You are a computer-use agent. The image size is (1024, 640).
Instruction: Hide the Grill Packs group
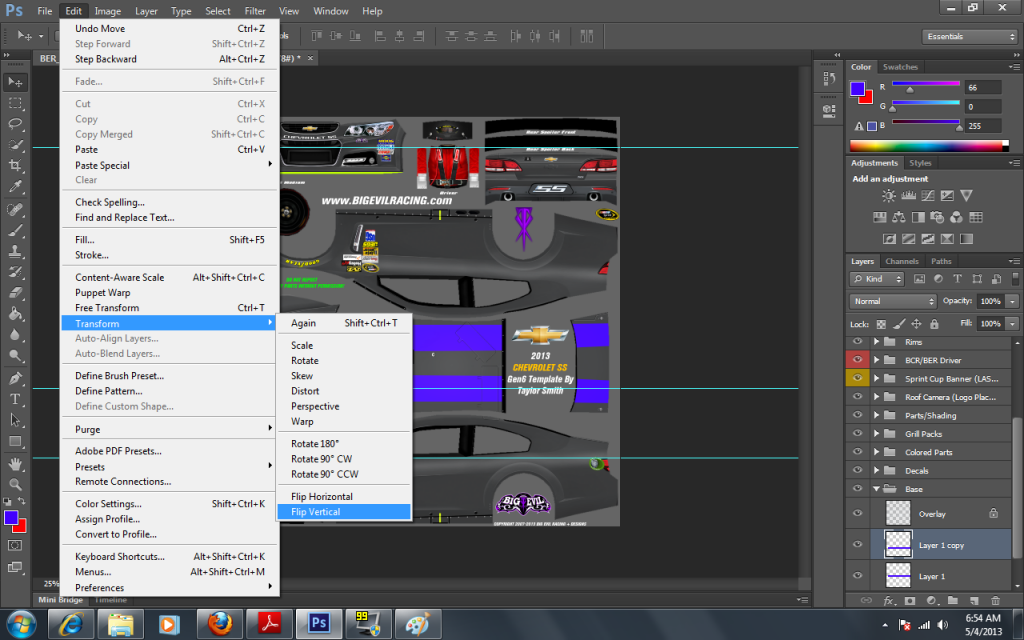(x=857, y=433)
